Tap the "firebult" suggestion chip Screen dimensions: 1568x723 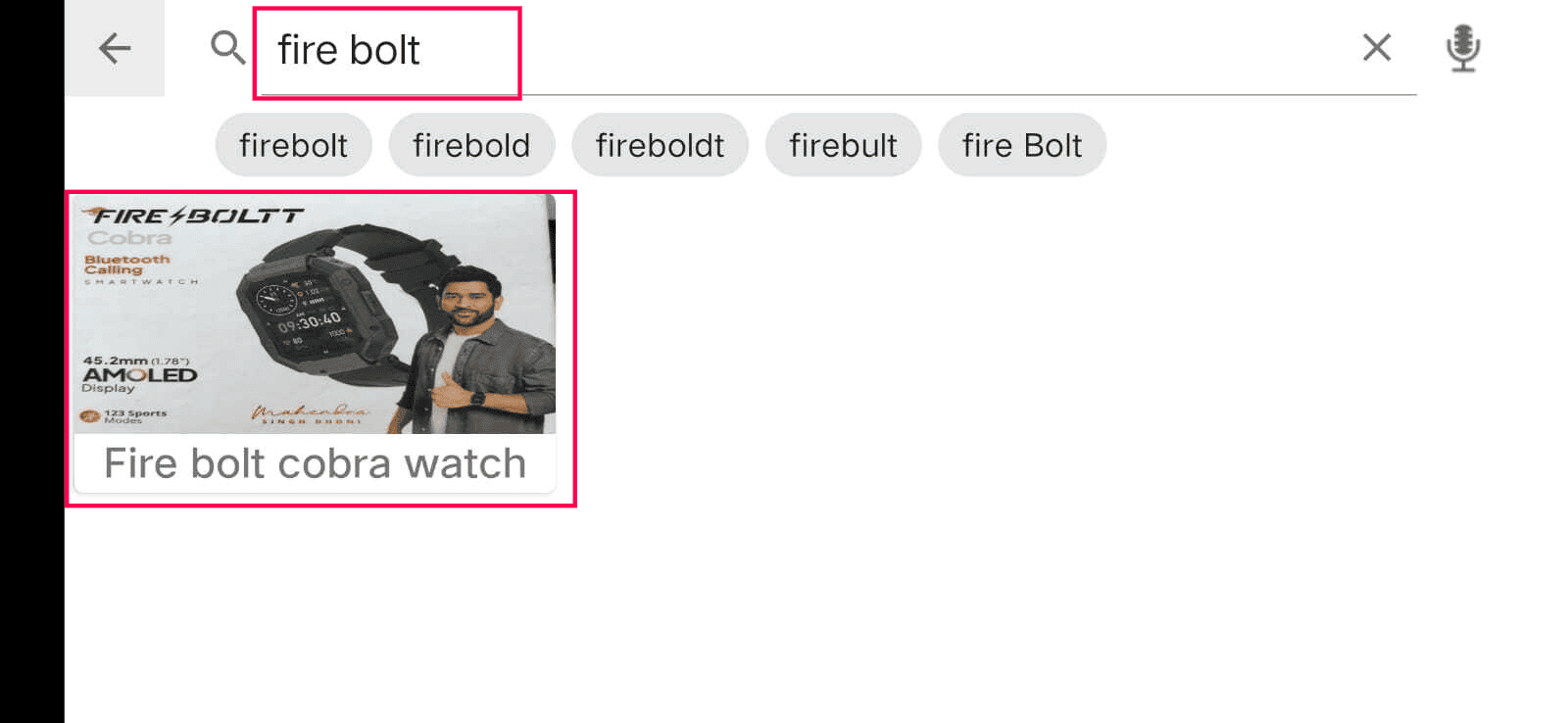coord(843,145)
